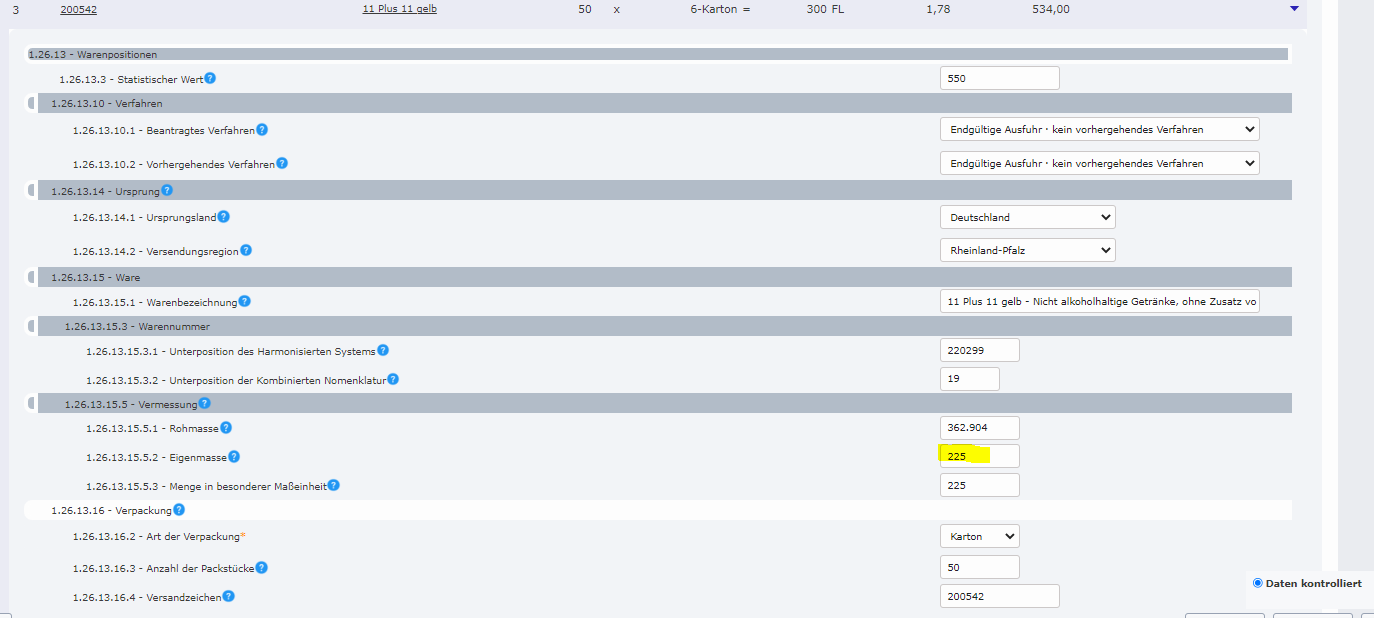1374x618 pixels.
Task: Open article number 200542 link
Action: (x=78, y=9)
